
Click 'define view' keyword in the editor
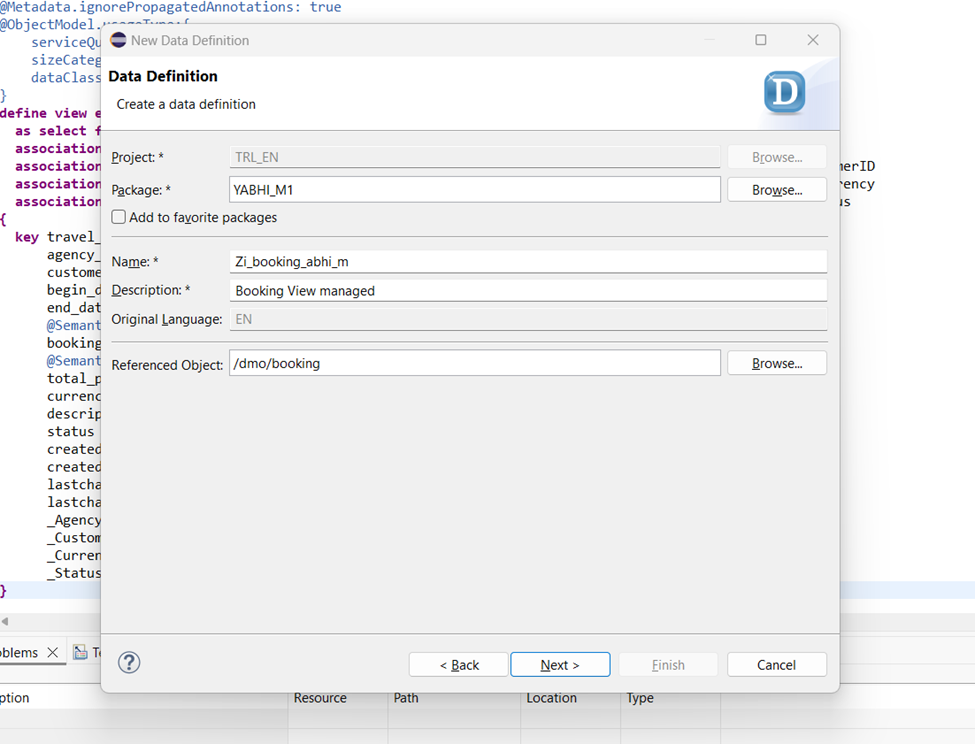point(44,113)
